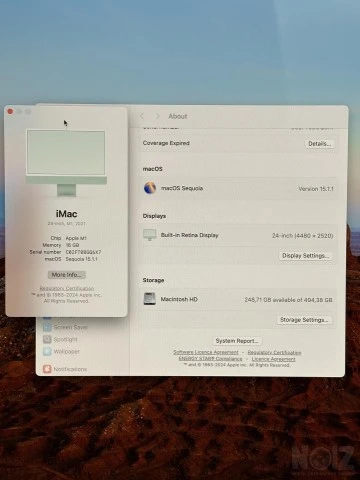Click the iMac title in About window
Viewport: 360px width, 480px height.
click(x=66, y=214)
